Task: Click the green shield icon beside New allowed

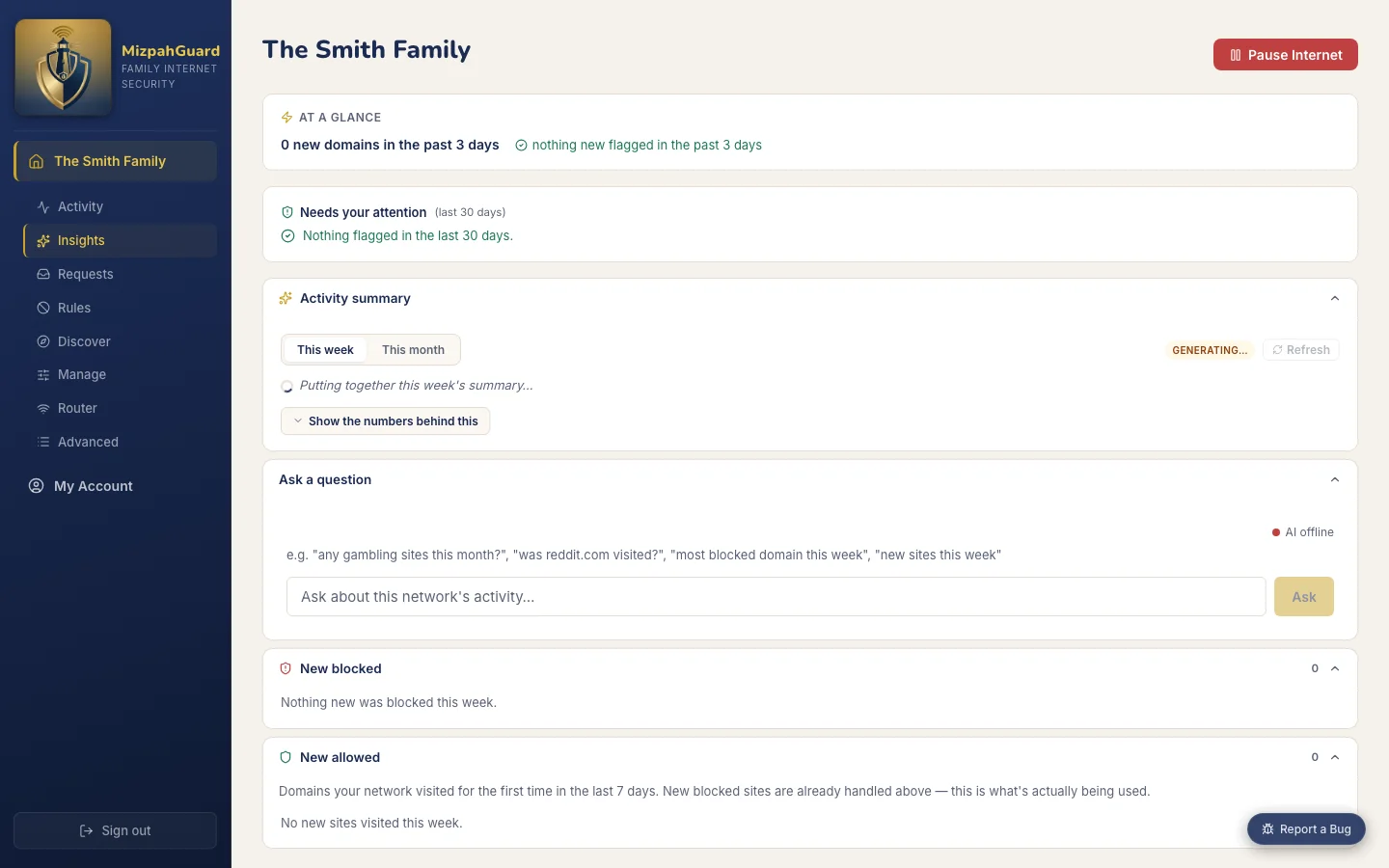Action: (x=286, y=757)
